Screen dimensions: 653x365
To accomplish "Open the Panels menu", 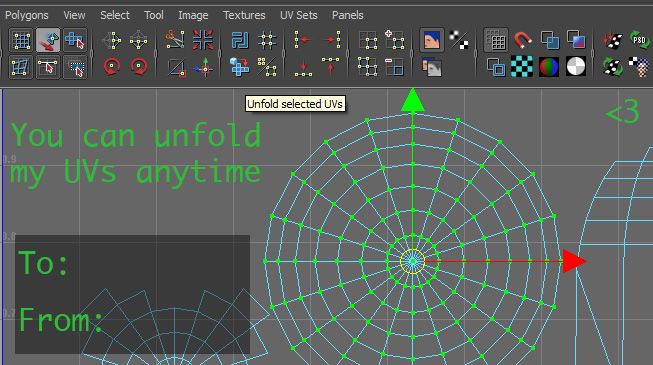I will pos(347,15).
